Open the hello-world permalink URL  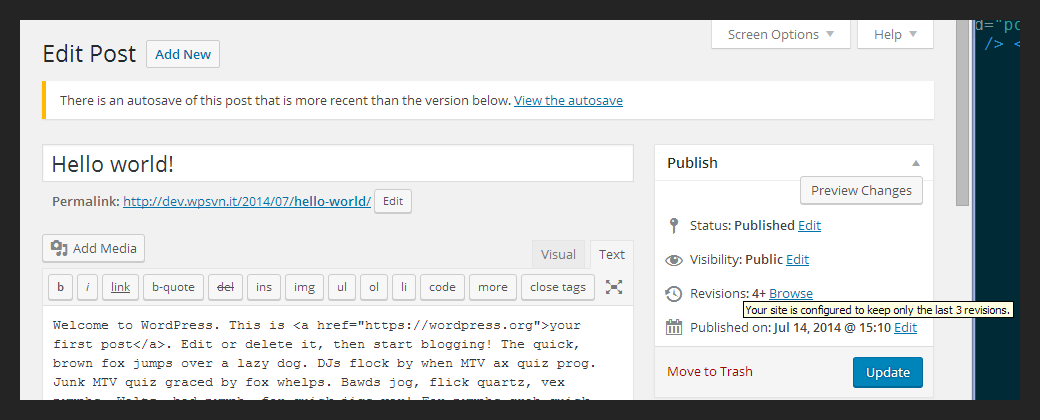click(247, 202)
